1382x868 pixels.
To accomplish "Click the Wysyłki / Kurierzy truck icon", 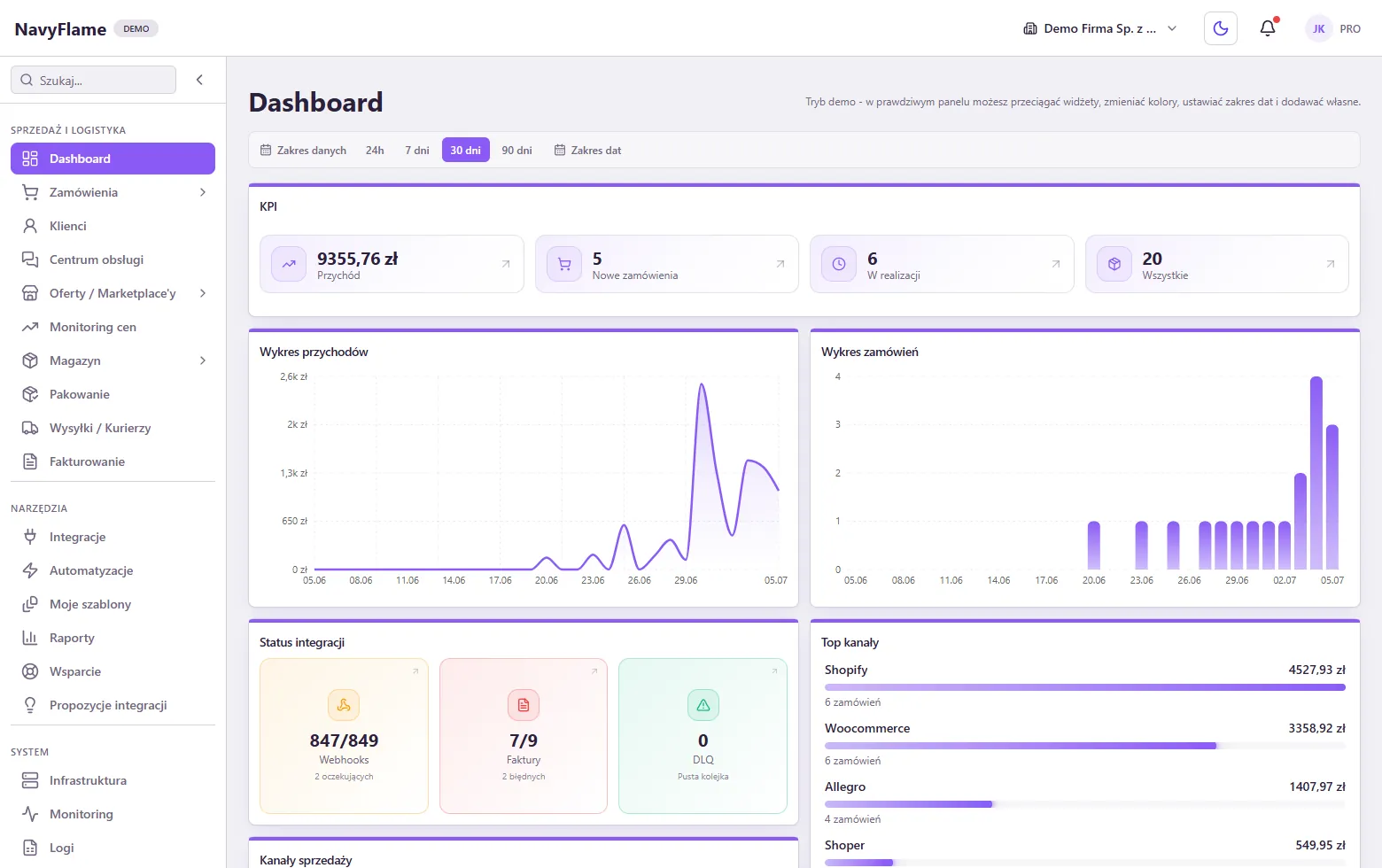I will click(x=30, y=428).
